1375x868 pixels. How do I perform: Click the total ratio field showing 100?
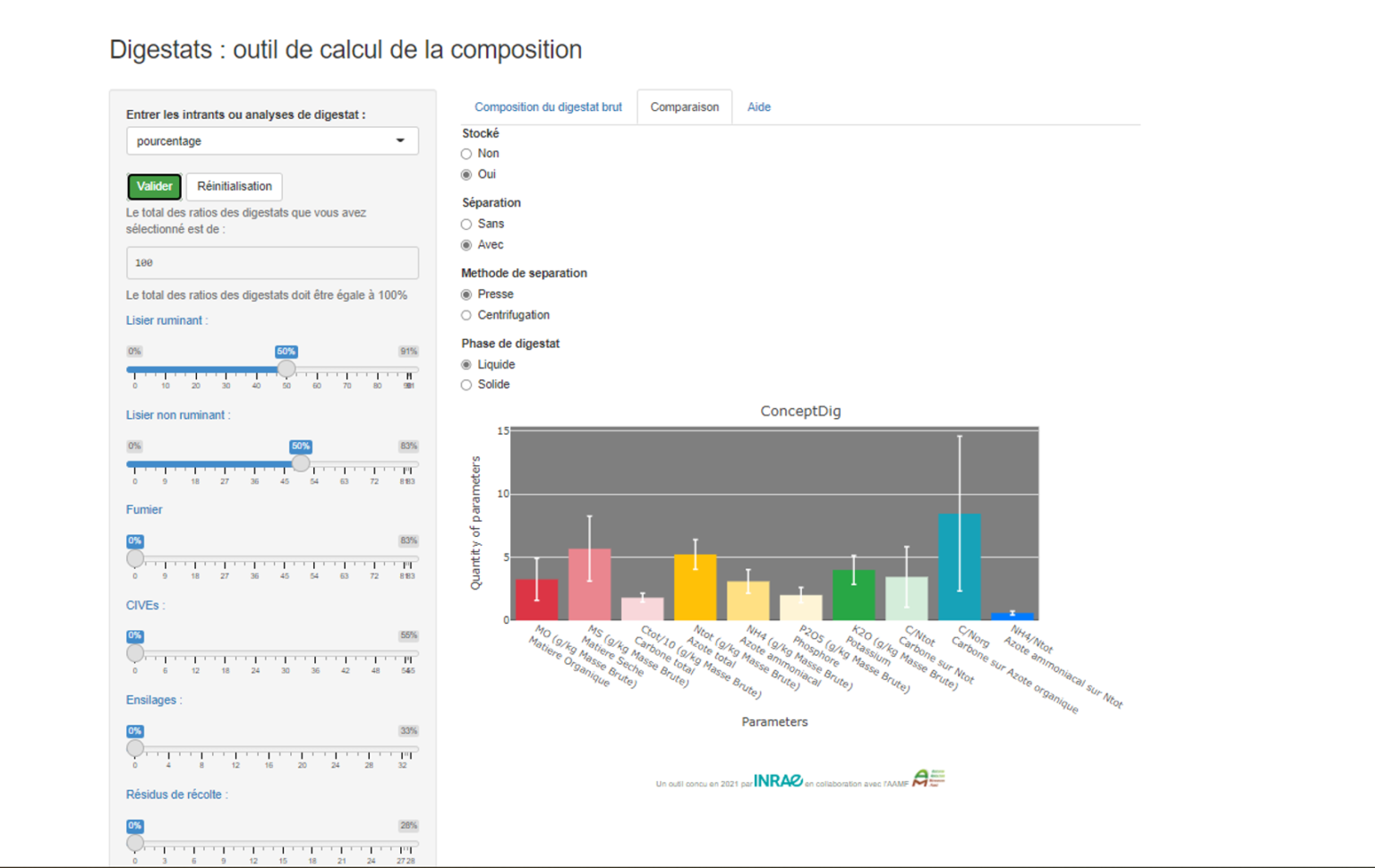(x=272, y=263)
